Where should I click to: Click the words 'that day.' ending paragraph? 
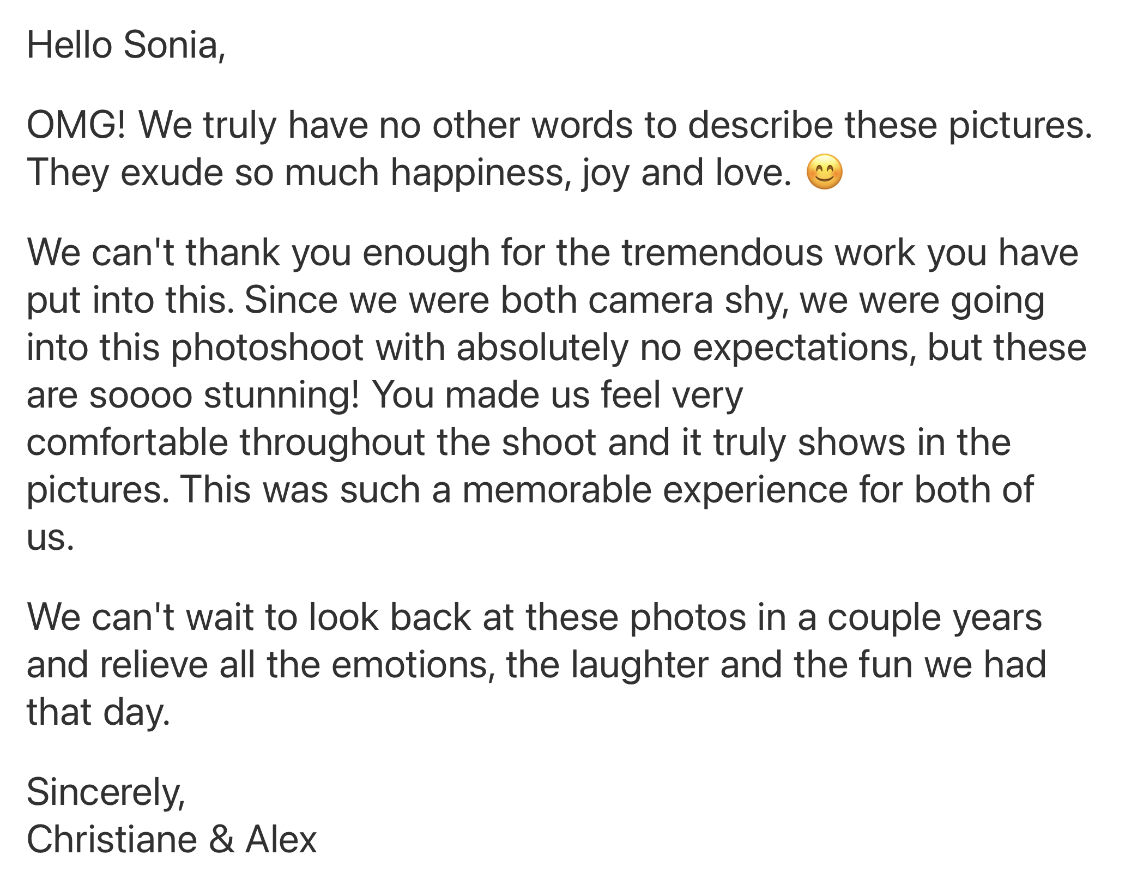pyautogui.click(x=98, y=712)
